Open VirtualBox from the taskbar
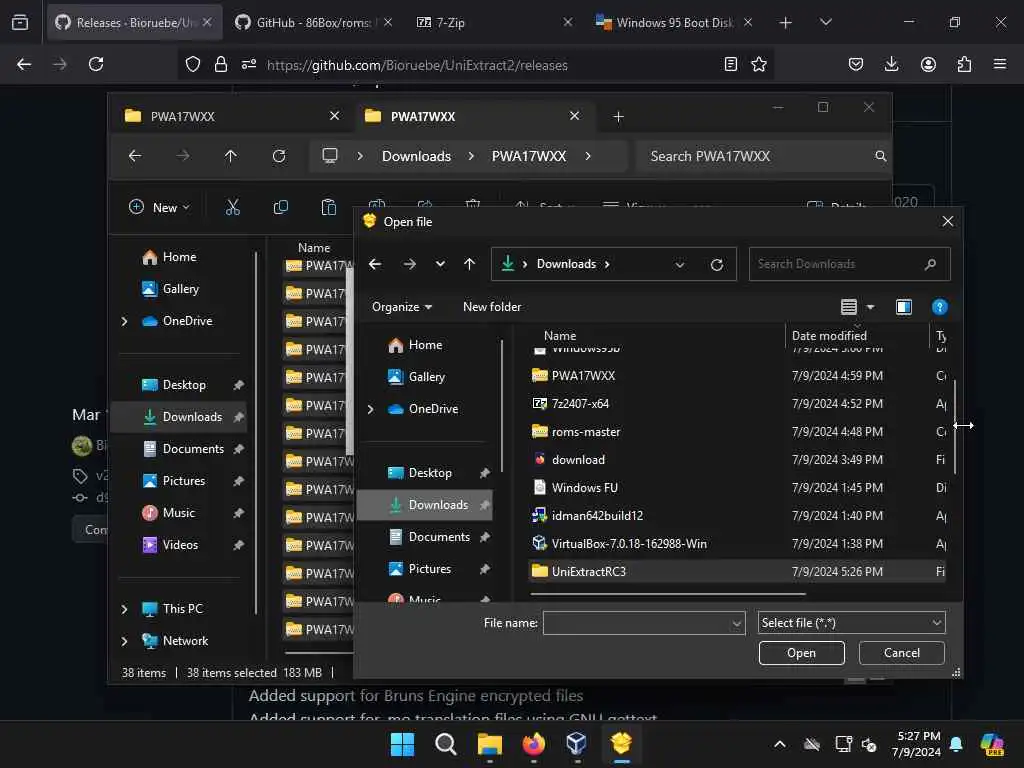1024x768 pixels. 576,744
